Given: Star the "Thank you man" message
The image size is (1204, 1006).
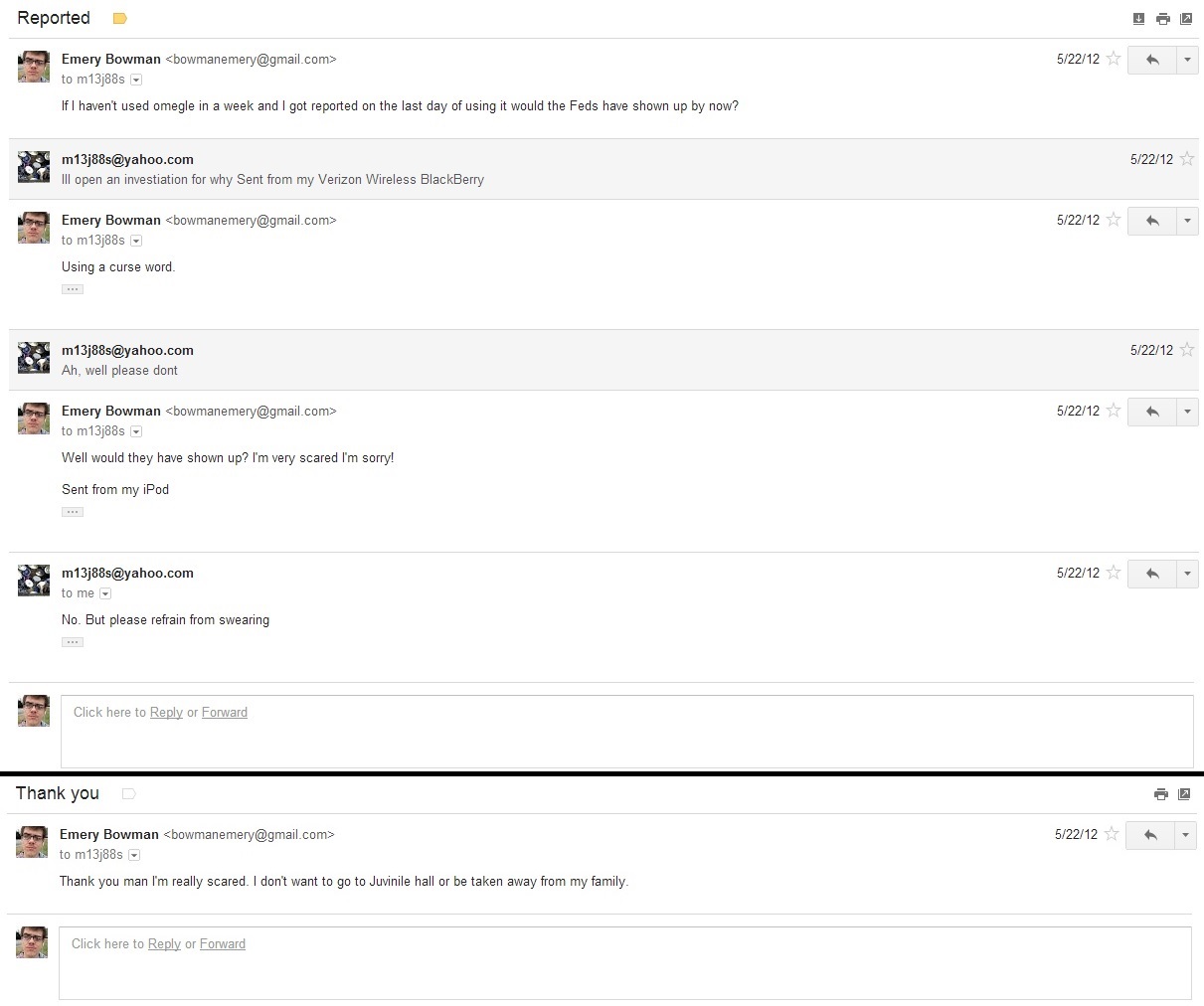Looking at the screenshot, I should (x=1113, y=834).
